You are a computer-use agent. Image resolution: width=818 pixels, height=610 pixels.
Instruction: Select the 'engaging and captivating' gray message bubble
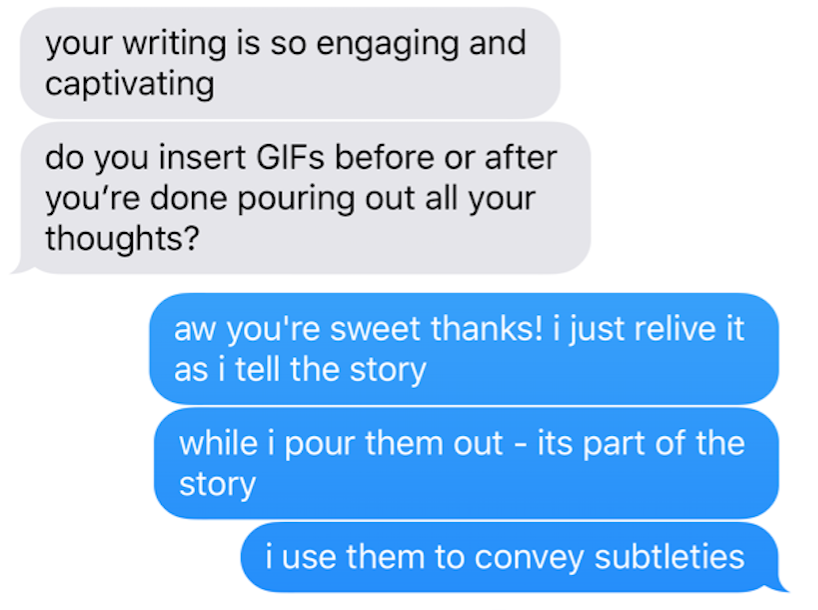point(290,63)
